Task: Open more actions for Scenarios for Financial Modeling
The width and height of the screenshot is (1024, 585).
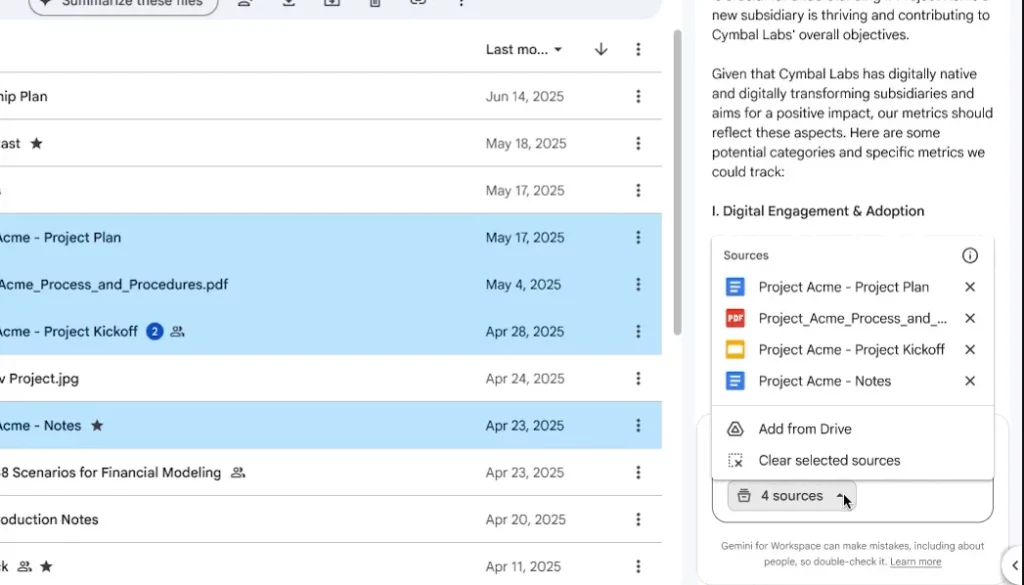Action: click(x=638, y=473)
